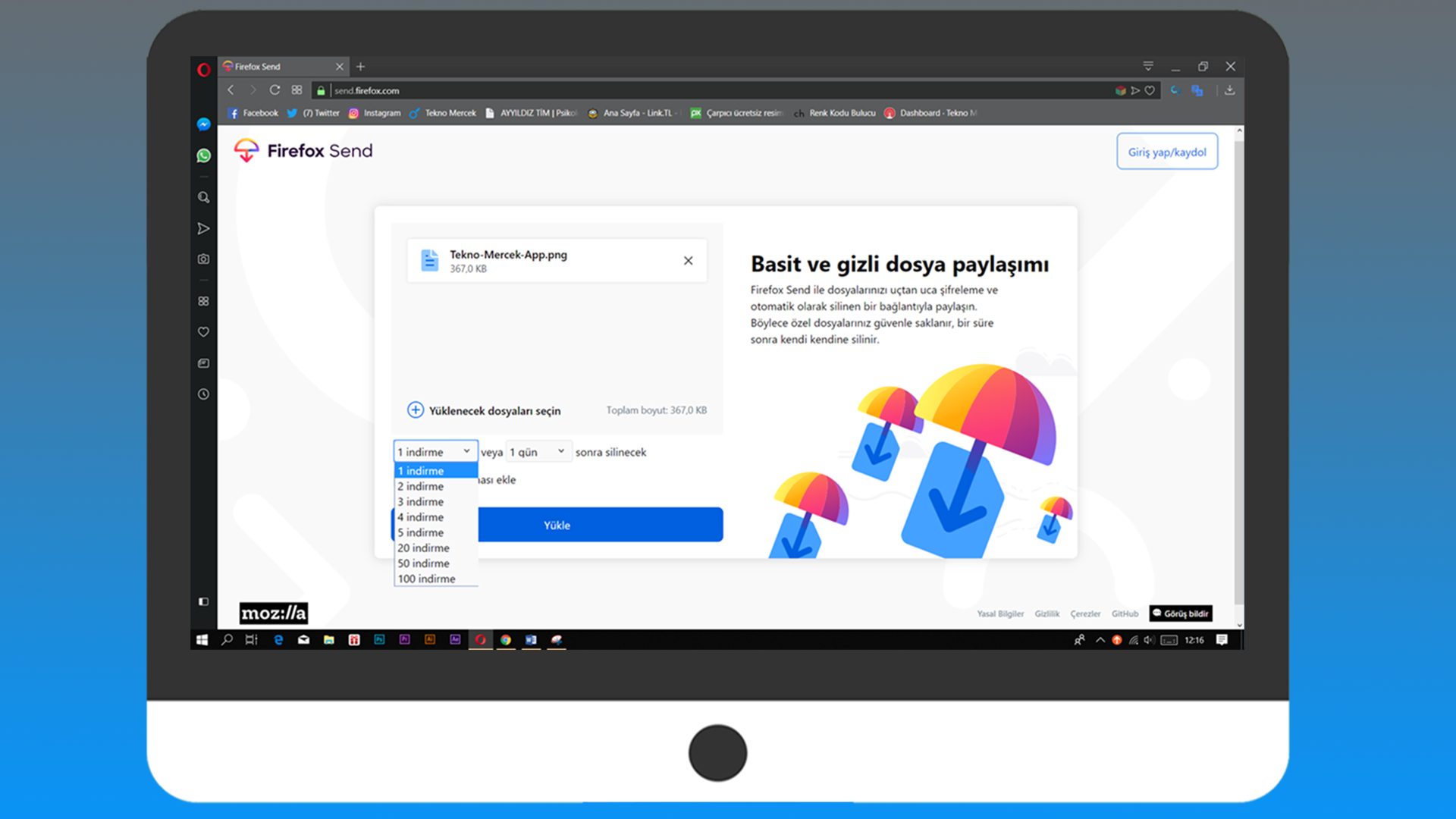Open Gizlilik footer link

[x=1047, y=613]
